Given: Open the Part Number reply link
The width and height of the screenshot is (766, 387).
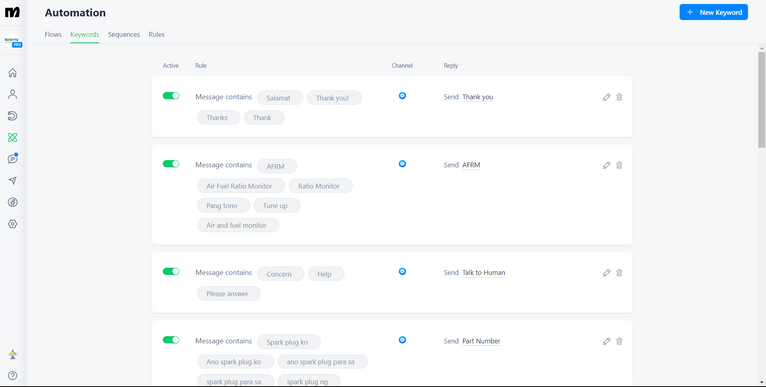Looking at the screenshot, I should [481, 341].
